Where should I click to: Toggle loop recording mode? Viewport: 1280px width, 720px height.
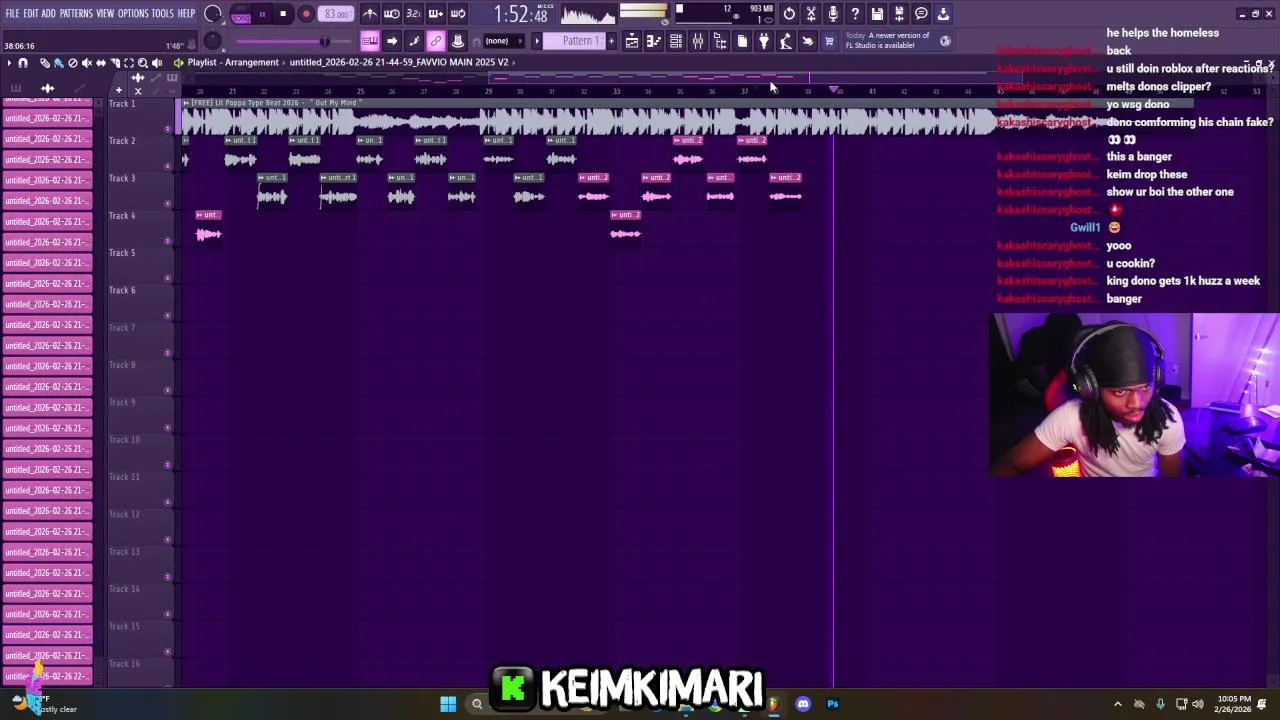[457, 13]
